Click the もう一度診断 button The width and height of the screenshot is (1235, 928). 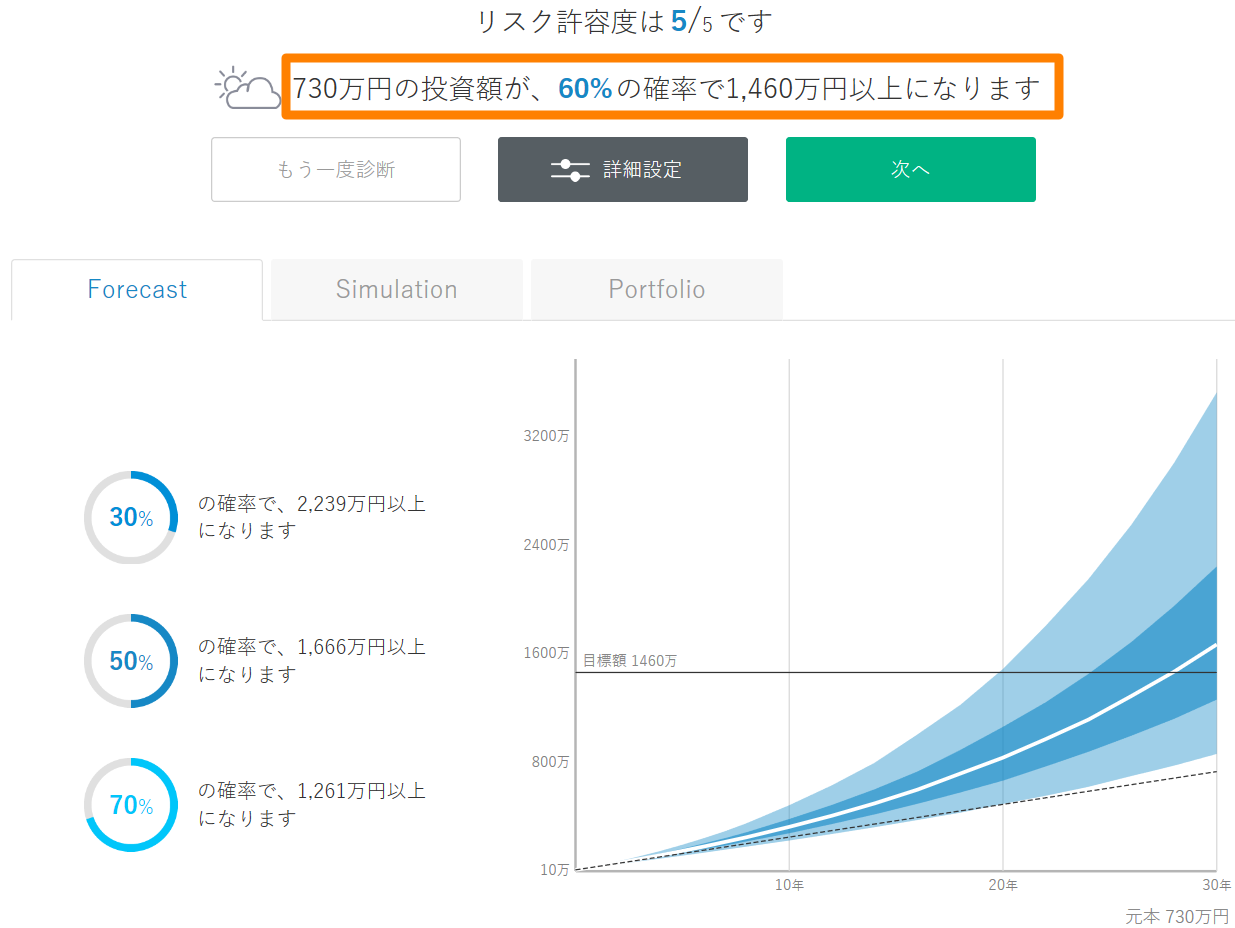(x=336, y=170)
